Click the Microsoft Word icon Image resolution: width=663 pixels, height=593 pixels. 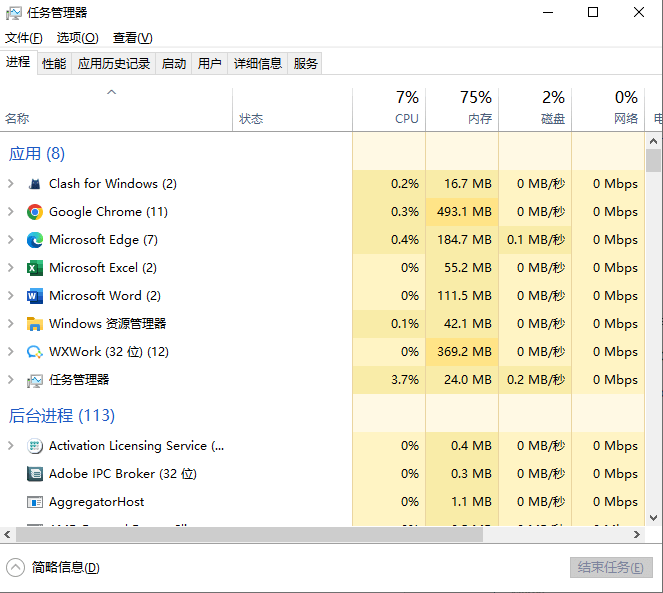pyautogui.click(x=35, y=296)
